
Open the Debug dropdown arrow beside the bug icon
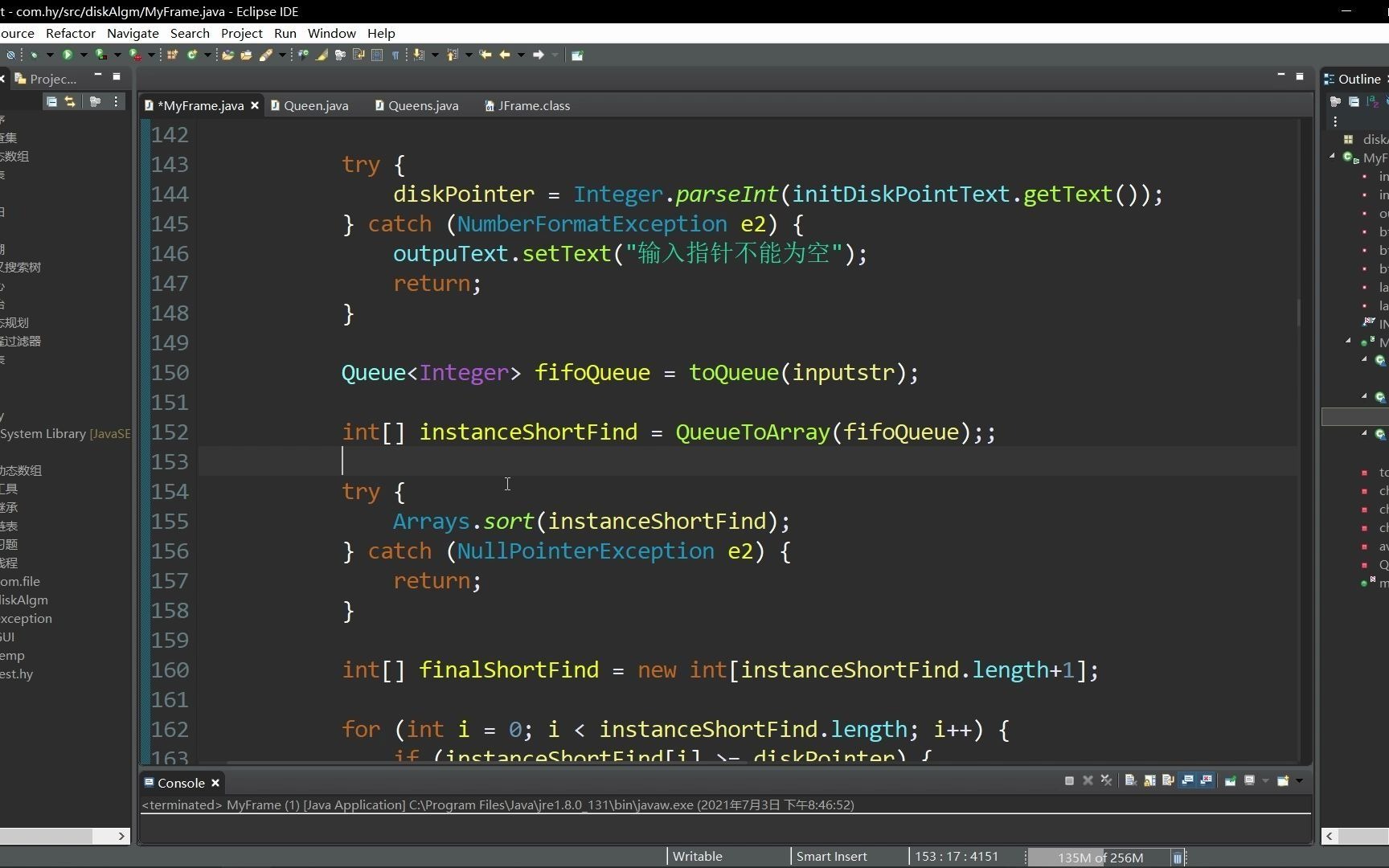pyautogui.click(x=50, y=55)
